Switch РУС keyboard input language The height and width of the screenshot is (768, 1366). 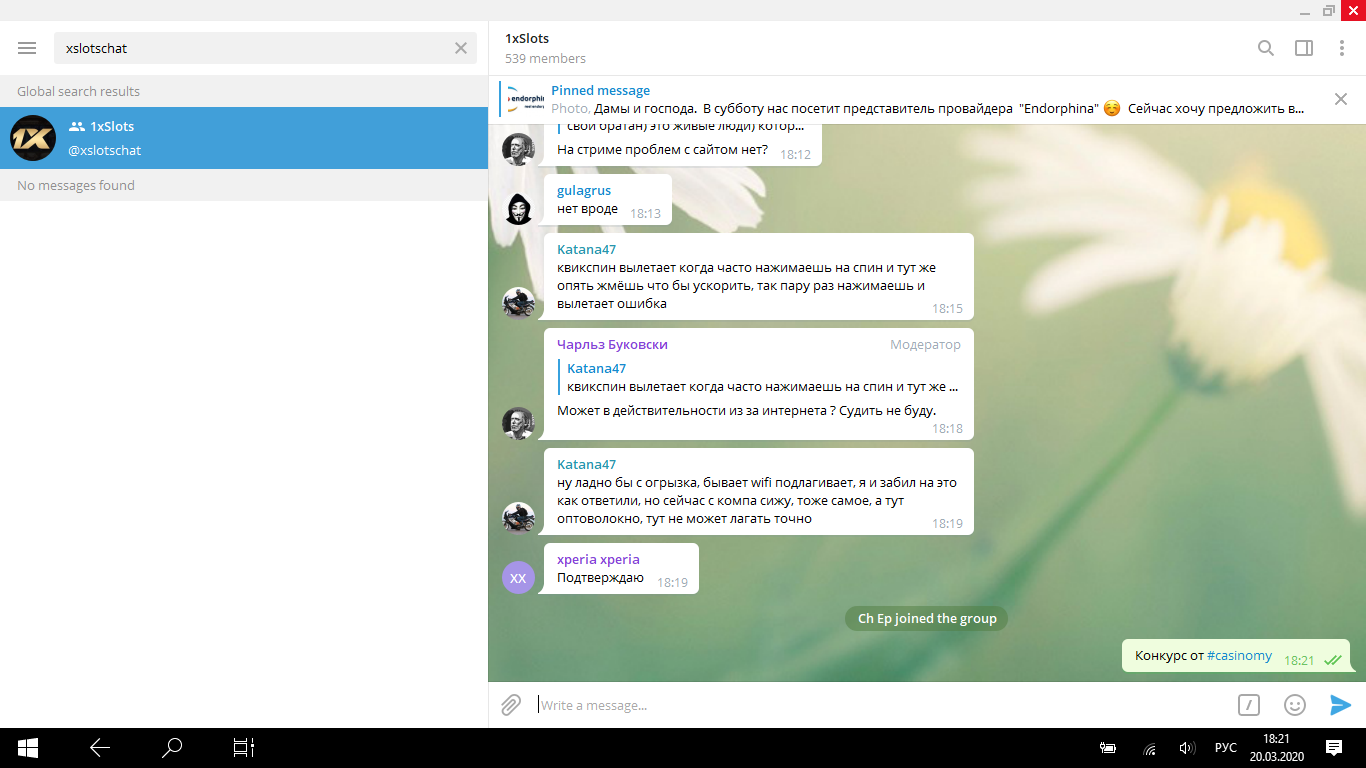(1225, 748)
